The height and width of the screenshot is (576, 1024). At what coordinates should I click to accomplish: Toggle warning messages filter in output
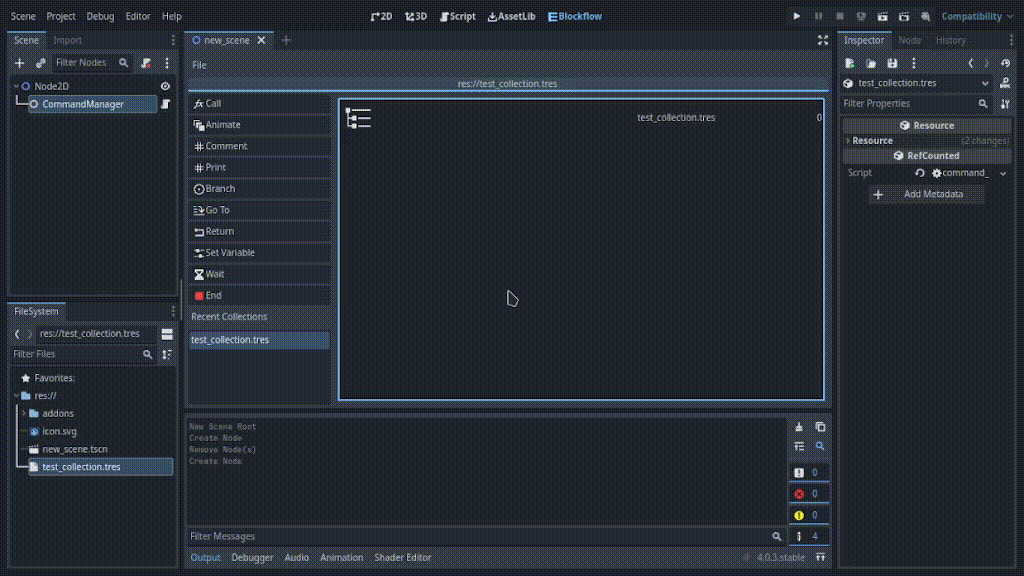click(808, 515)
